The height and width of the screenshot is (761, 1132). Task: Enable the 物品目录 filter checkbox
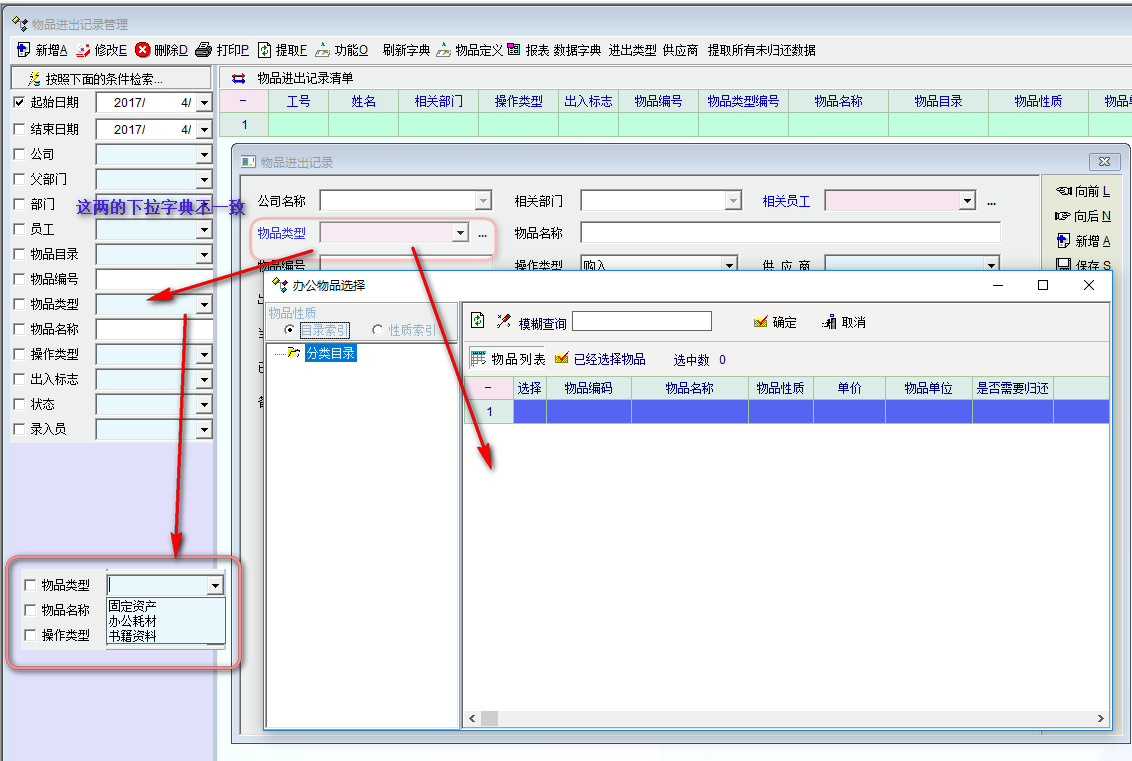(x=19, y=254)
